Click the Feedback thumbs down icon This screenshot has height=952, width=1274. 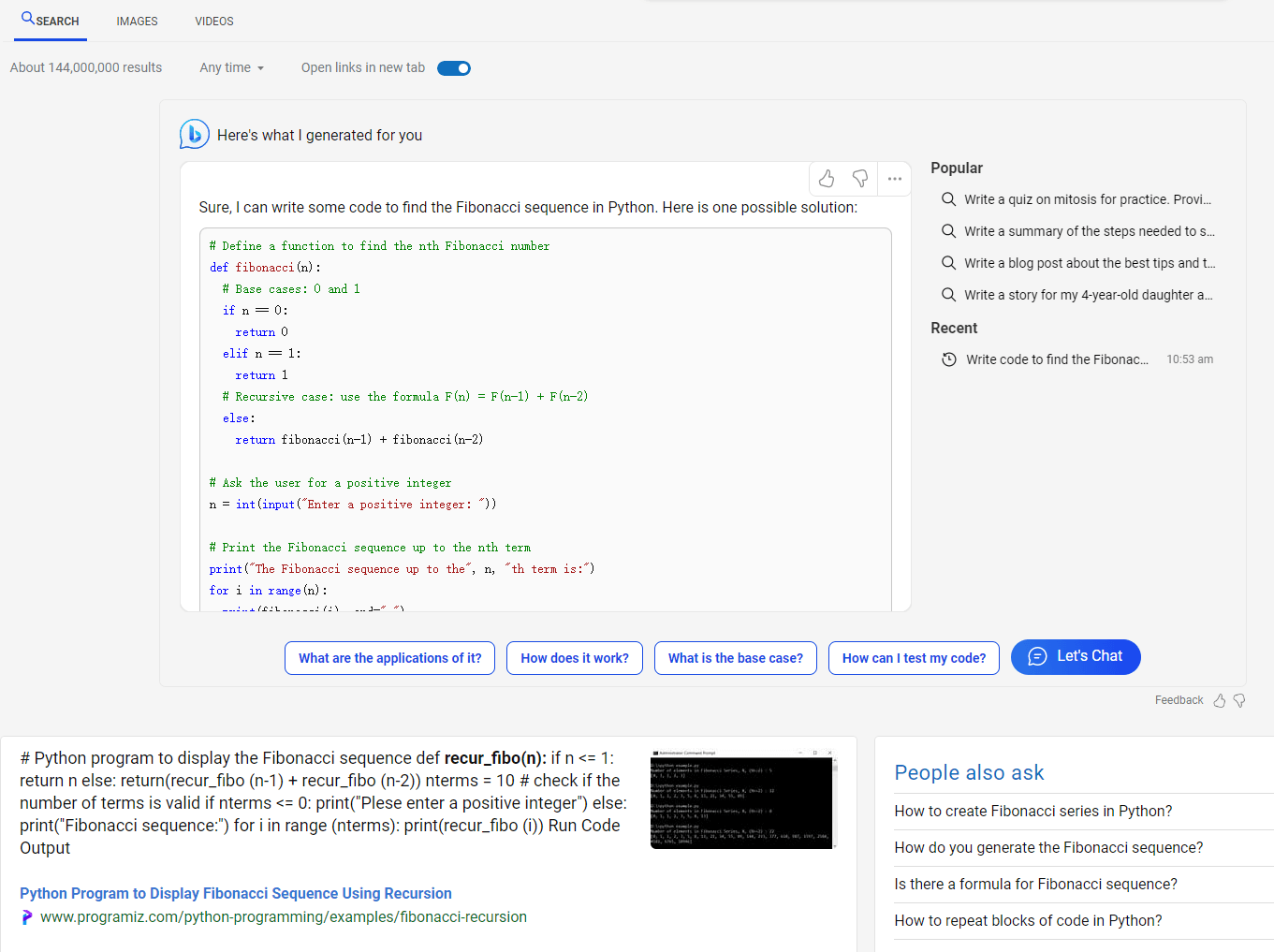1239,700
